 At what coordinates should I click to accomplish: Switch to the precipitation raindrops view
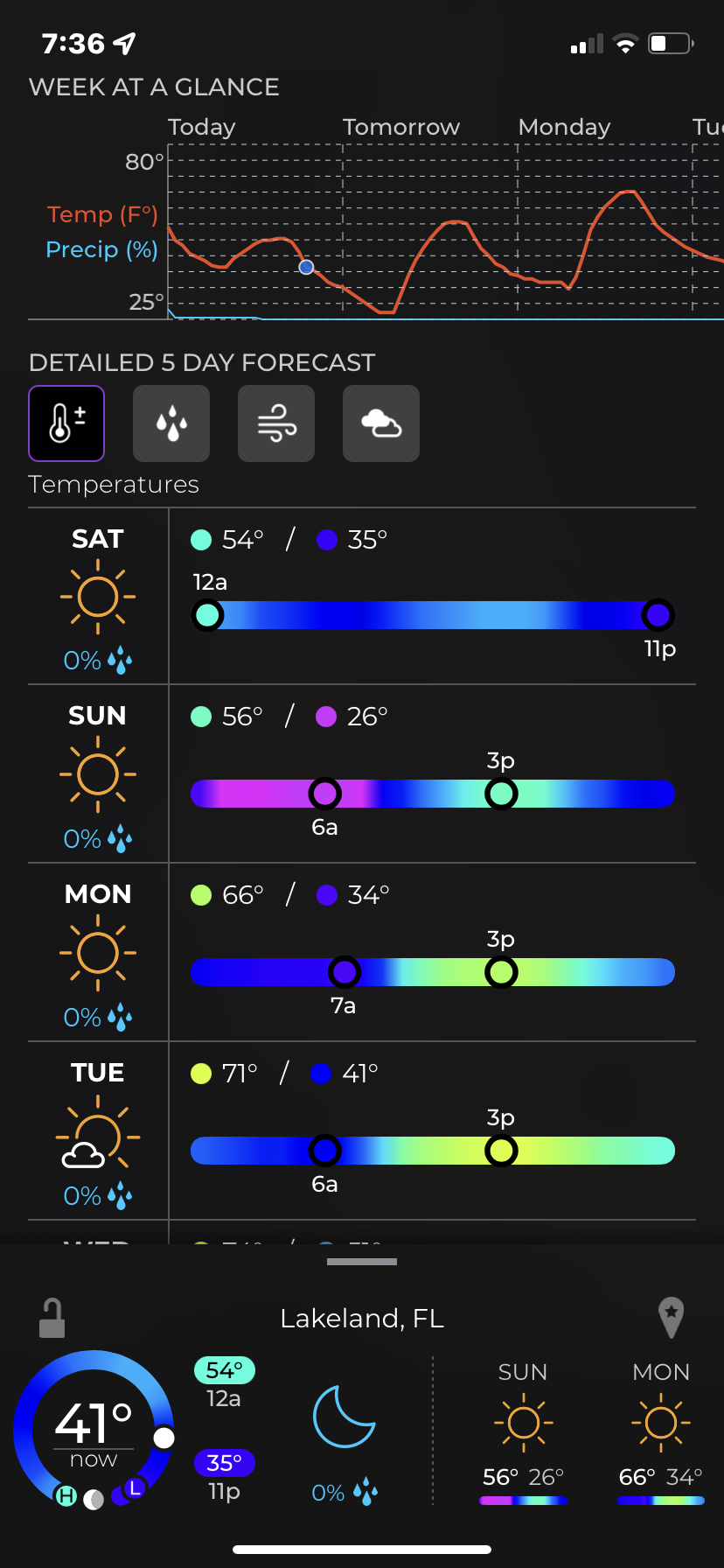171,423
